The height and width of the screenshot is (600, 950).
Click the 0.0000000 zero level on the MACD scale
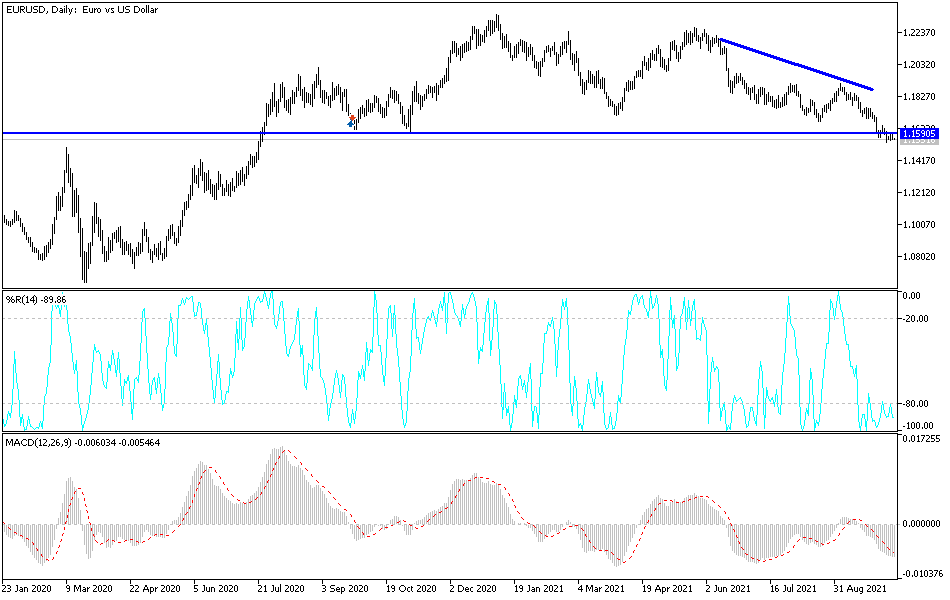920,523
